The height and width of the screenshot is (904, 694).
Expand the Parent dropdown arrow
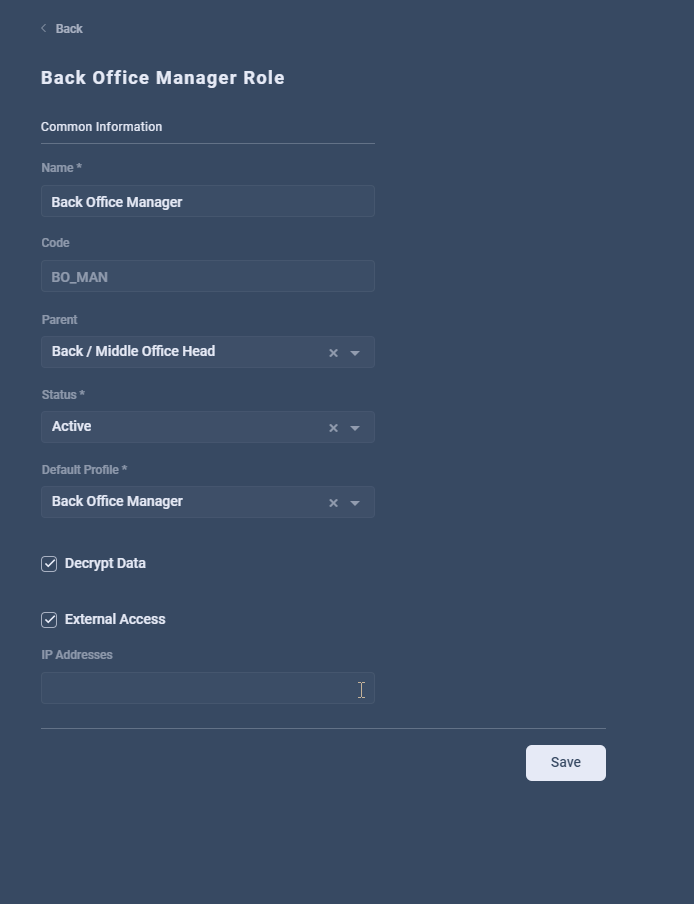click(x=355, y=353)
